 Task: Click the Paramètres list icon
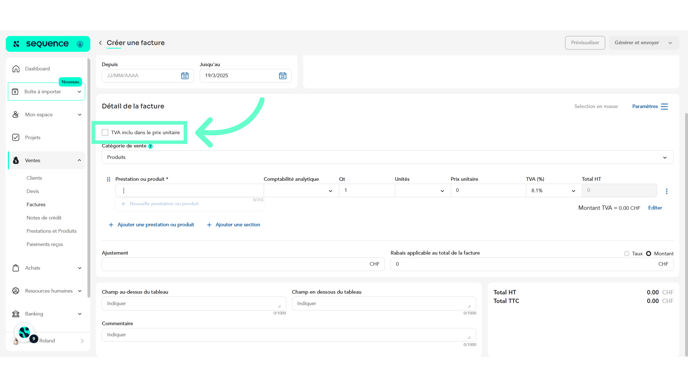click(664, 107)
